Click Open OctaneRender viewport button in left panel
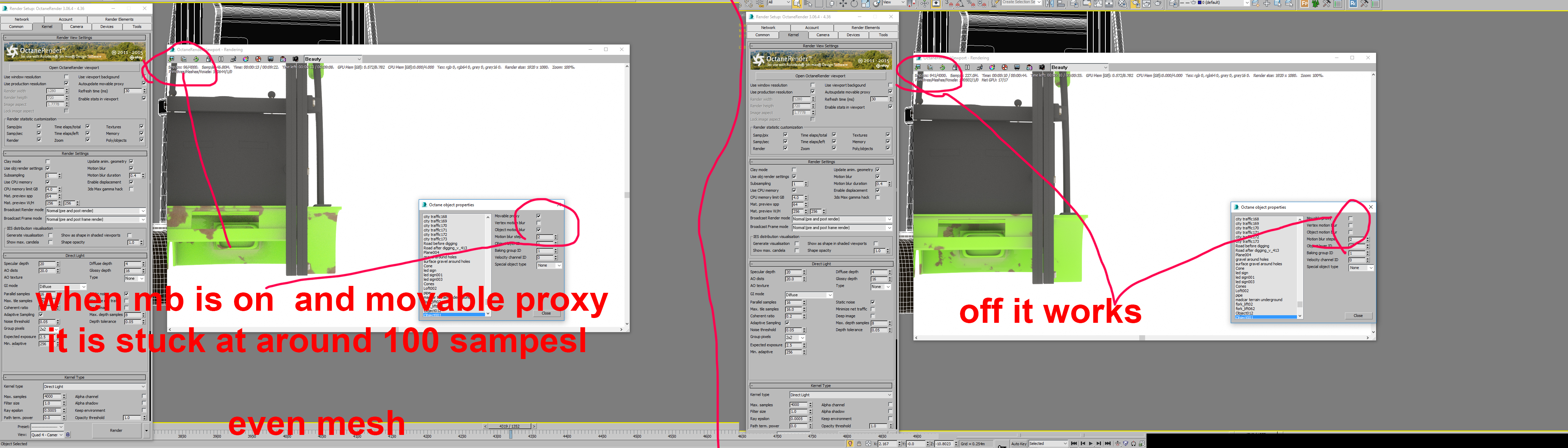Screen dimensions: 1568x448 [x=74, y=68]
